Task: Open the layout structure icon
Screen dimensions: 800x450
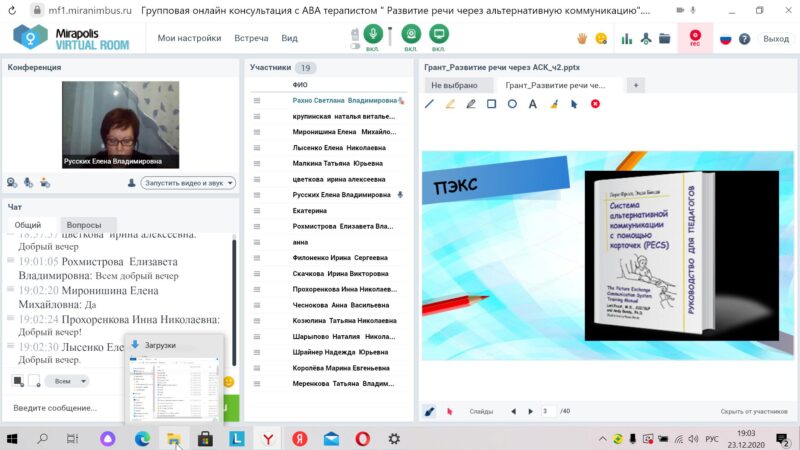Action: [x=646, y=39]
